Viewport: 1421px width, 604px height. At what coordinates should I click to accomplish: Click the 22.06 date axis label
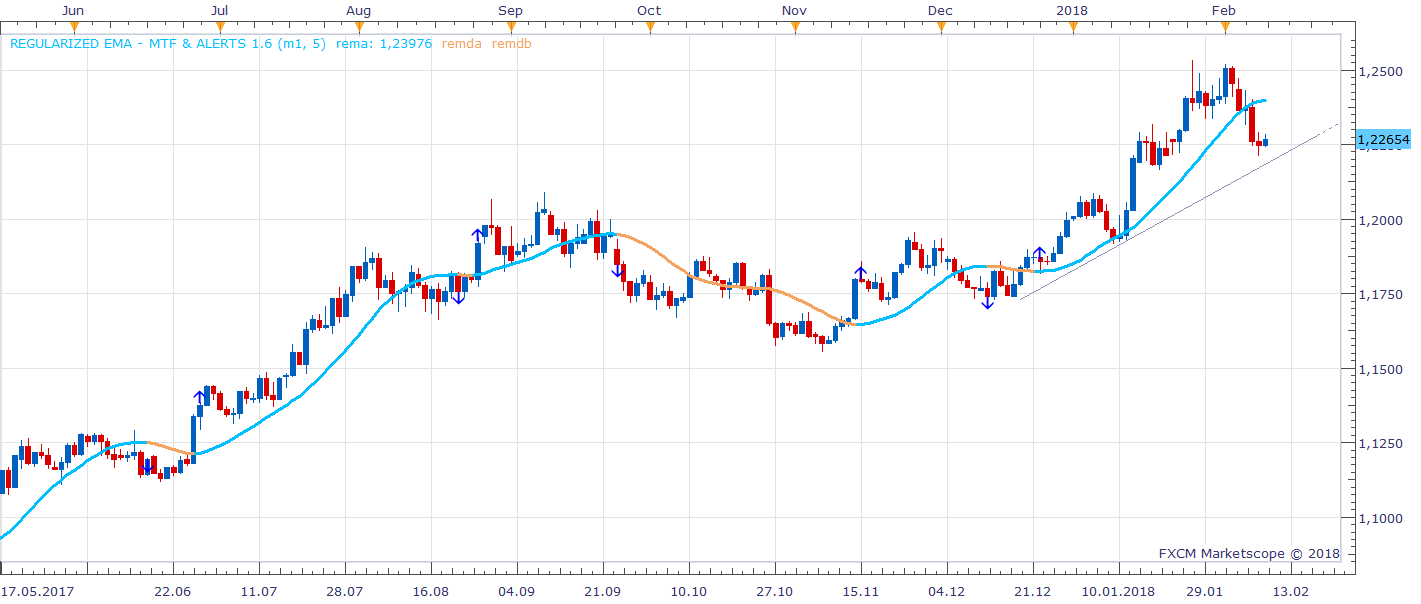click(173, 592)
